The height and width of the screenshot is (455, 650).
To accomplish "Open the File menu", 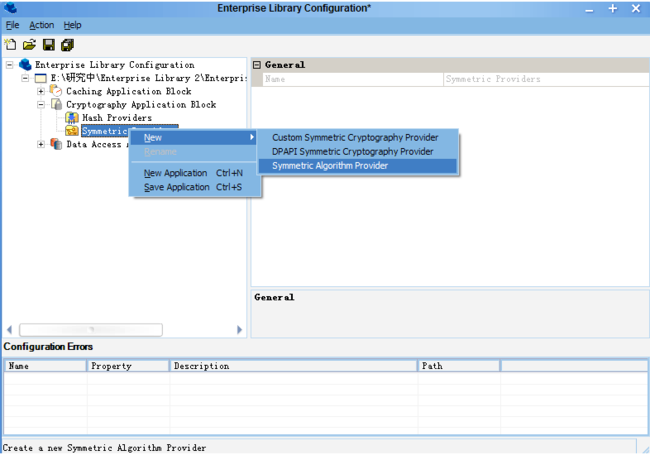I will (12, 25).
